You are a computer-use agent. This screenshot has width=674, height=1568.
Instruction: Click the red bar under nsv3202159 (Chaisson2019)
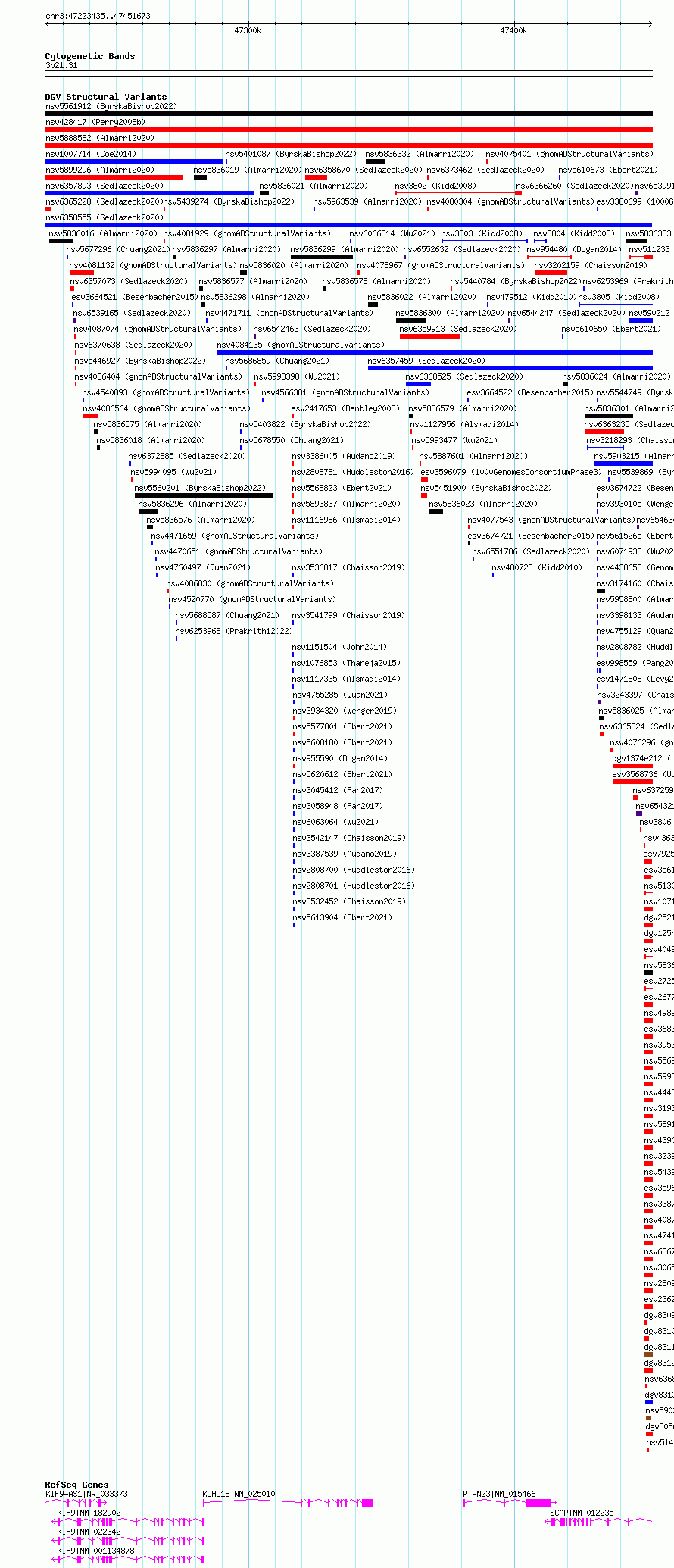551,273
